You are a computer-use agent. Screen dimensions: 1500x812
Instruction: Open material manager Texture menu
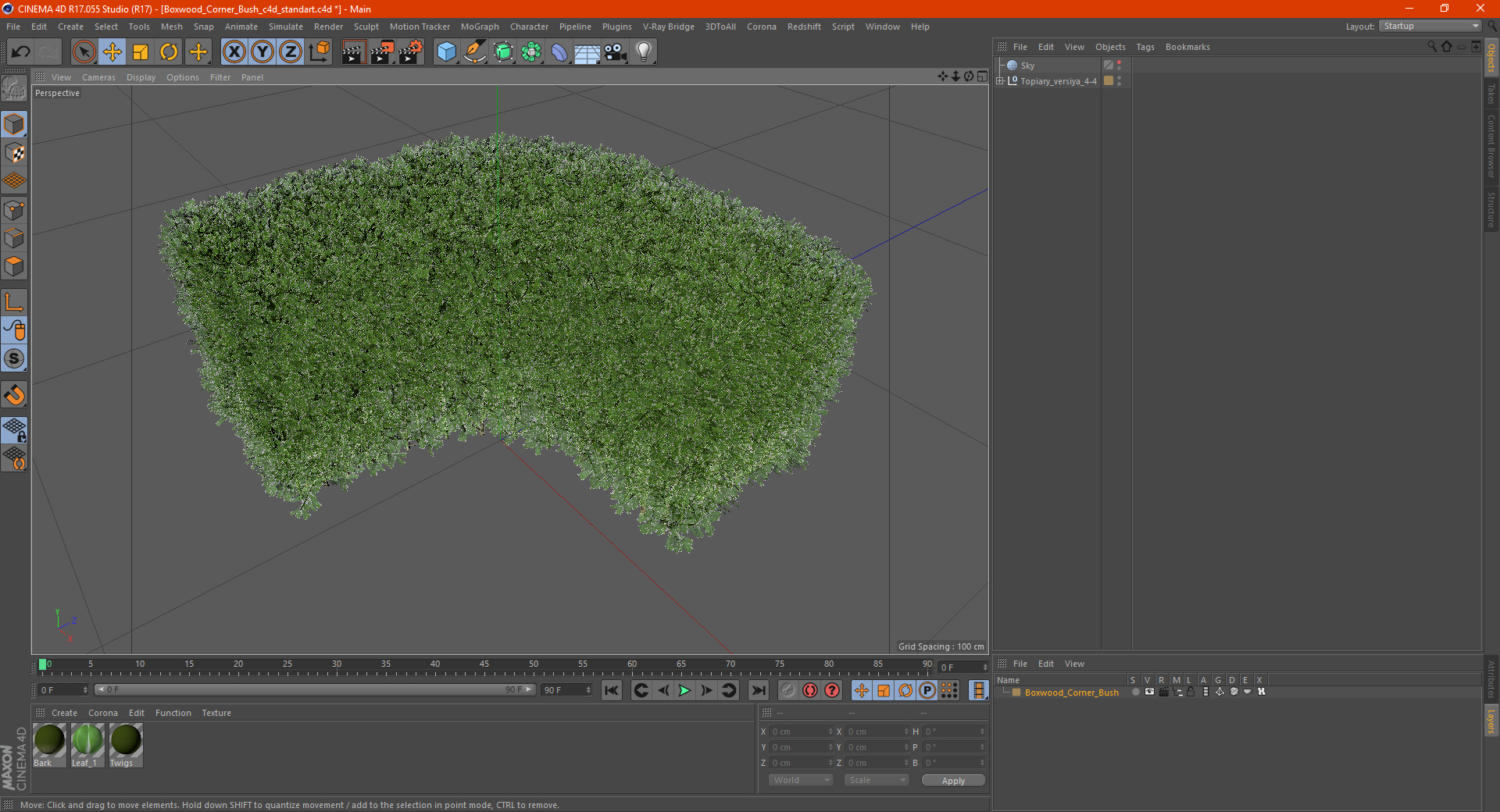[x=216, y=713]
